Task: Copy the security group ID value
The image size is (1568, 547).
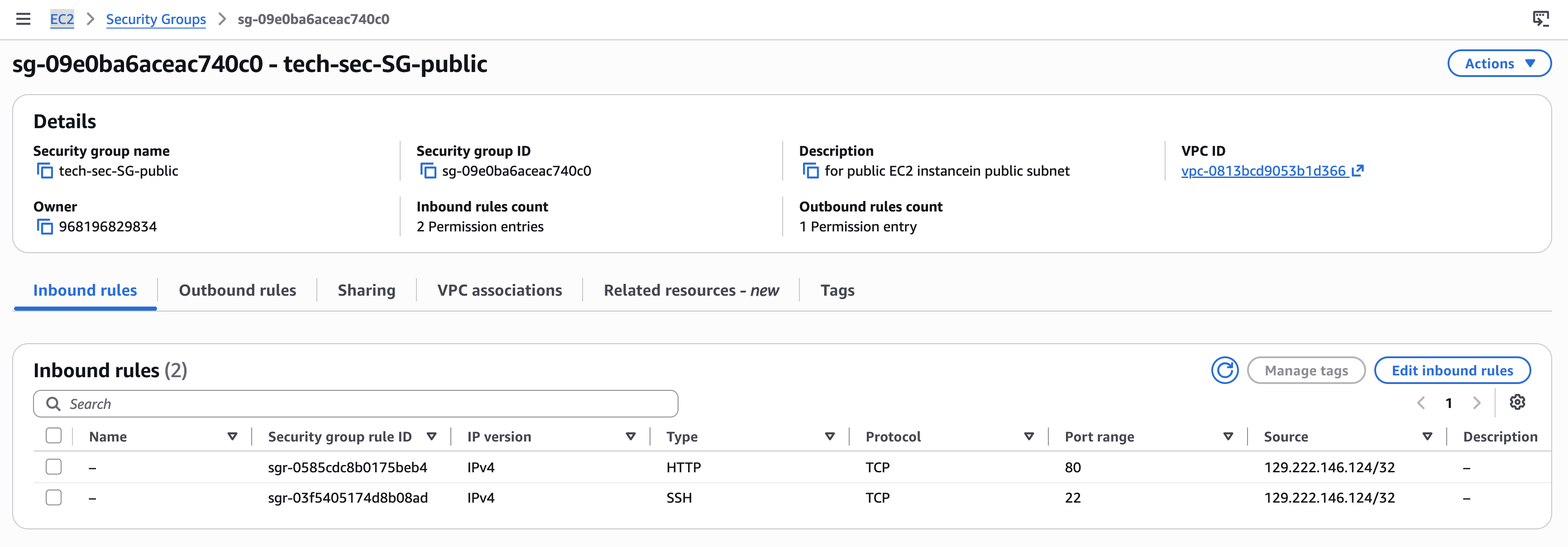Action: (428, 171)
